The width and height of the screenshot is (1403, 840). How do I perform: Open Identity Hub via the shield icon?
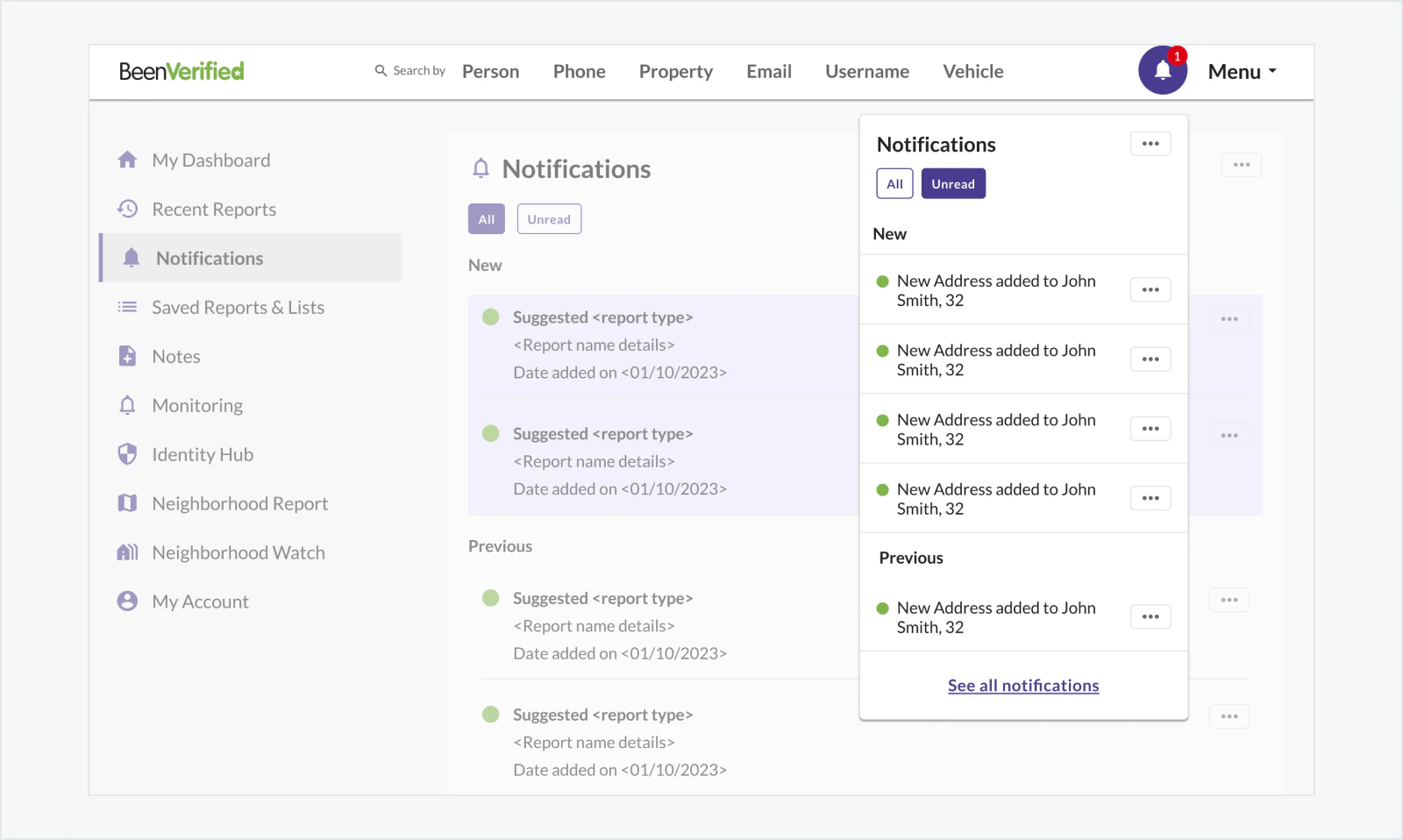127,454
